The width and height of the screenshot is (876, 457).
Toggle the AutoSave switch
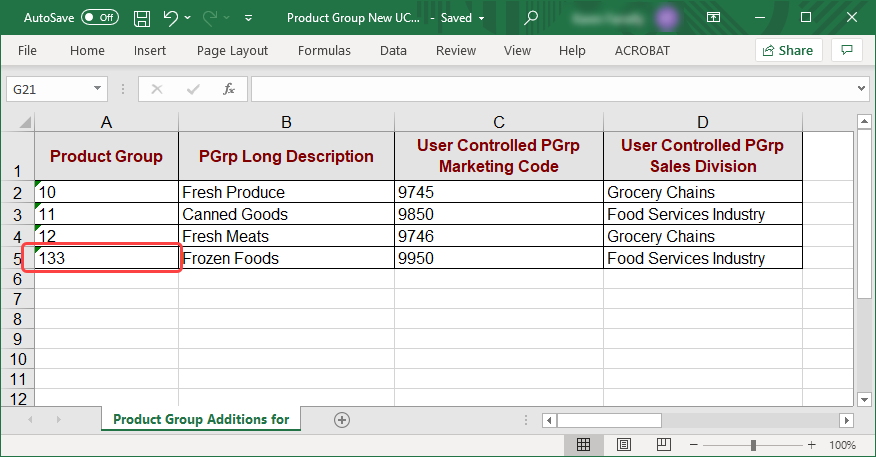pyautogui.click(x=99, y=18)
